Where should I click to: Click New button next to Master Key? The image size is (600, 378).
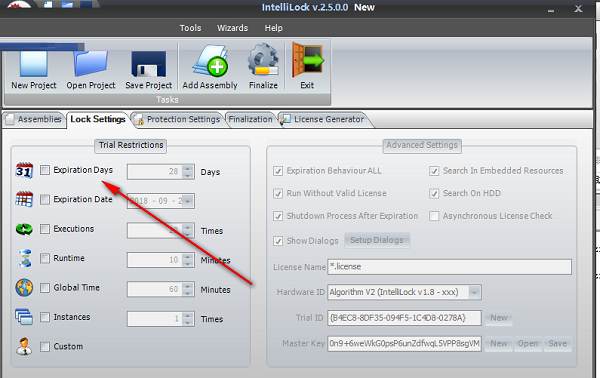pyautogui.click(x=499, y=344)
